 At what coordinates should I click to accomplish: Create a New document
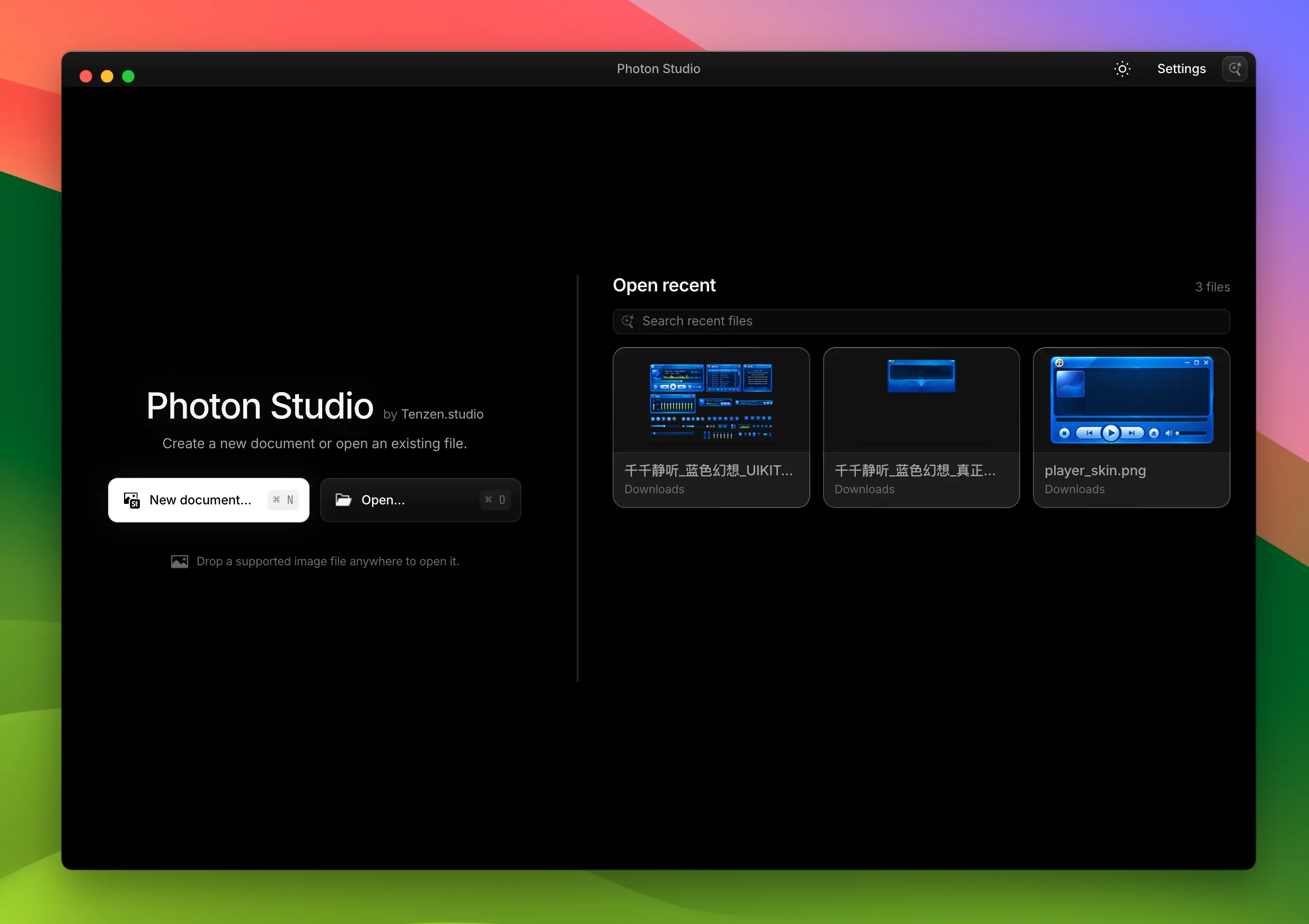[209, 500]
